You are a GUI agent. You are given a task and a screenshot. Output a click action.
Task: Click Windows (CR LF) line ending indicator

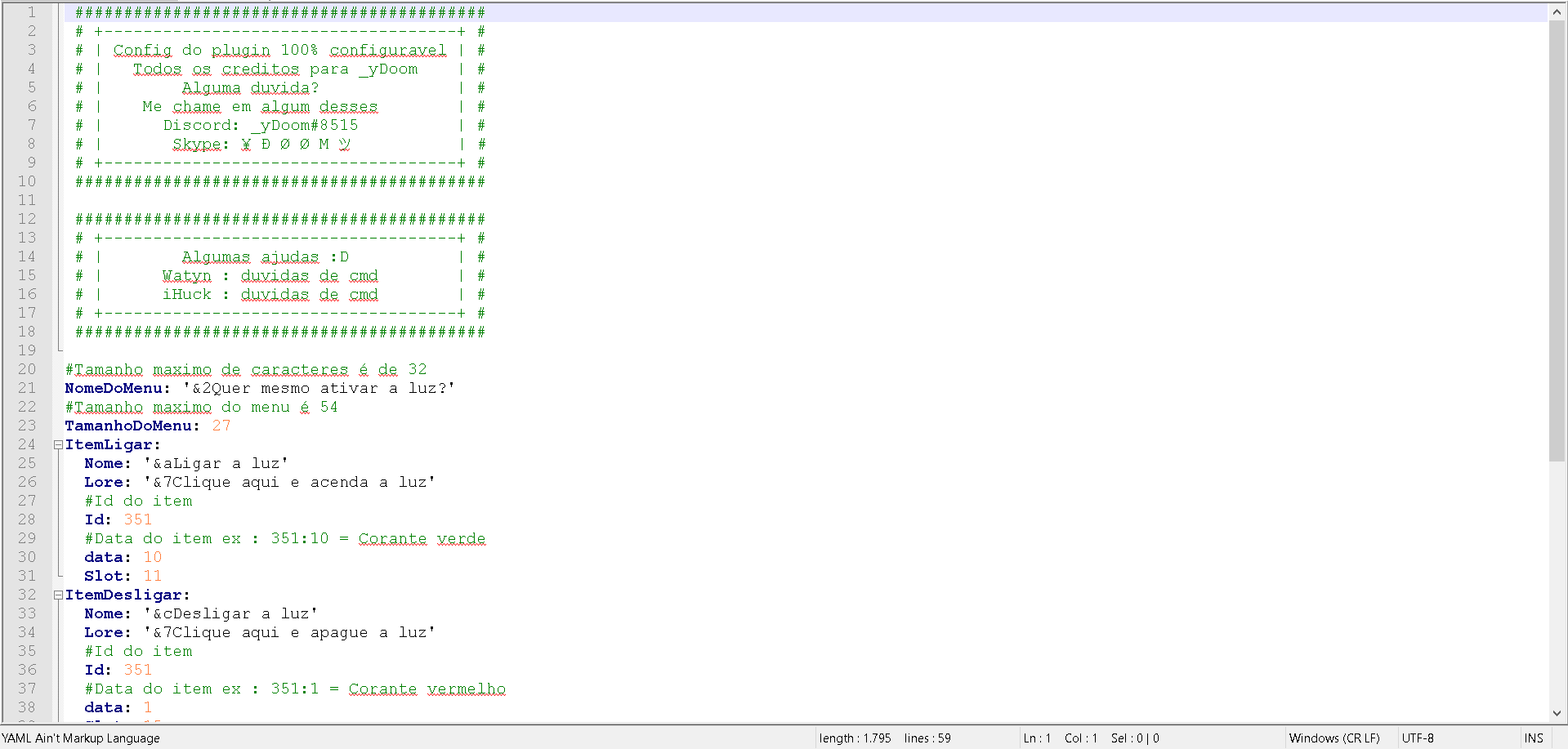click(1333, 738)
